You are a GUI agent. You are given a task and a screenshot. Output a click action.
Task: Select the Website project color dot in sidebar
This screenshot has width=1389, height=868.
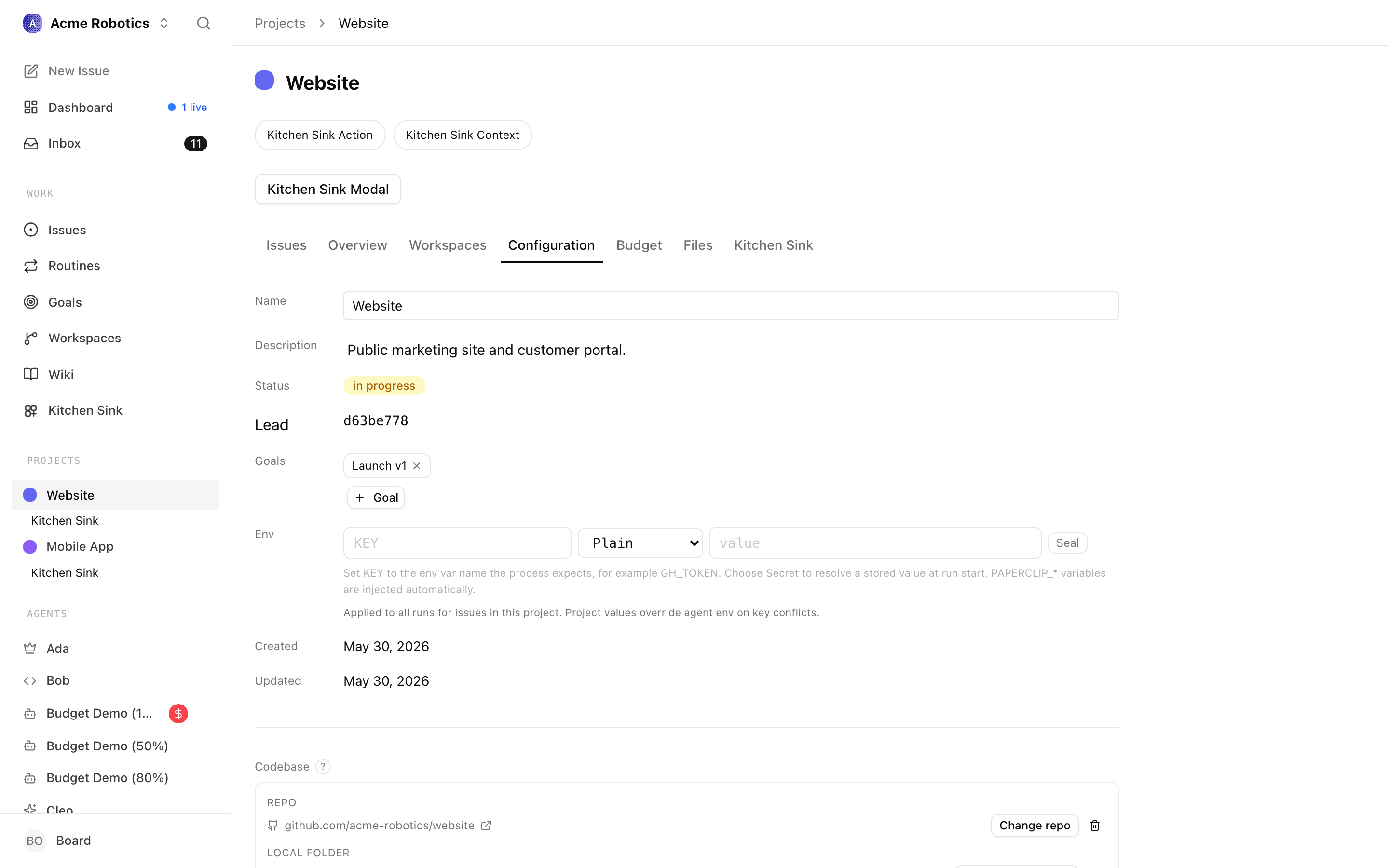30,495
